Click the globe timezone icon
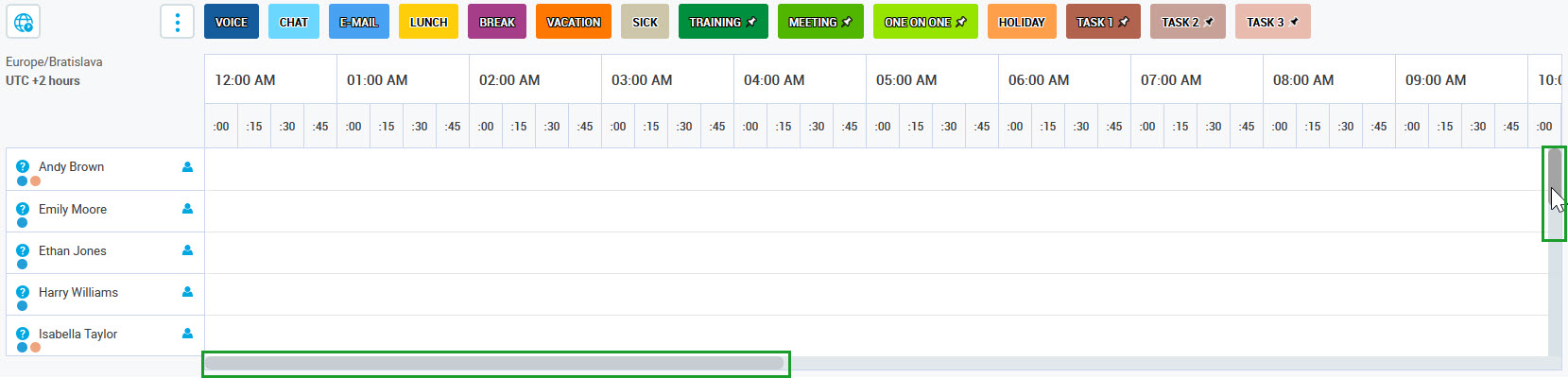Image resolution: width=1568 pixels, height=378 pixels. click(x=24, y=22)
